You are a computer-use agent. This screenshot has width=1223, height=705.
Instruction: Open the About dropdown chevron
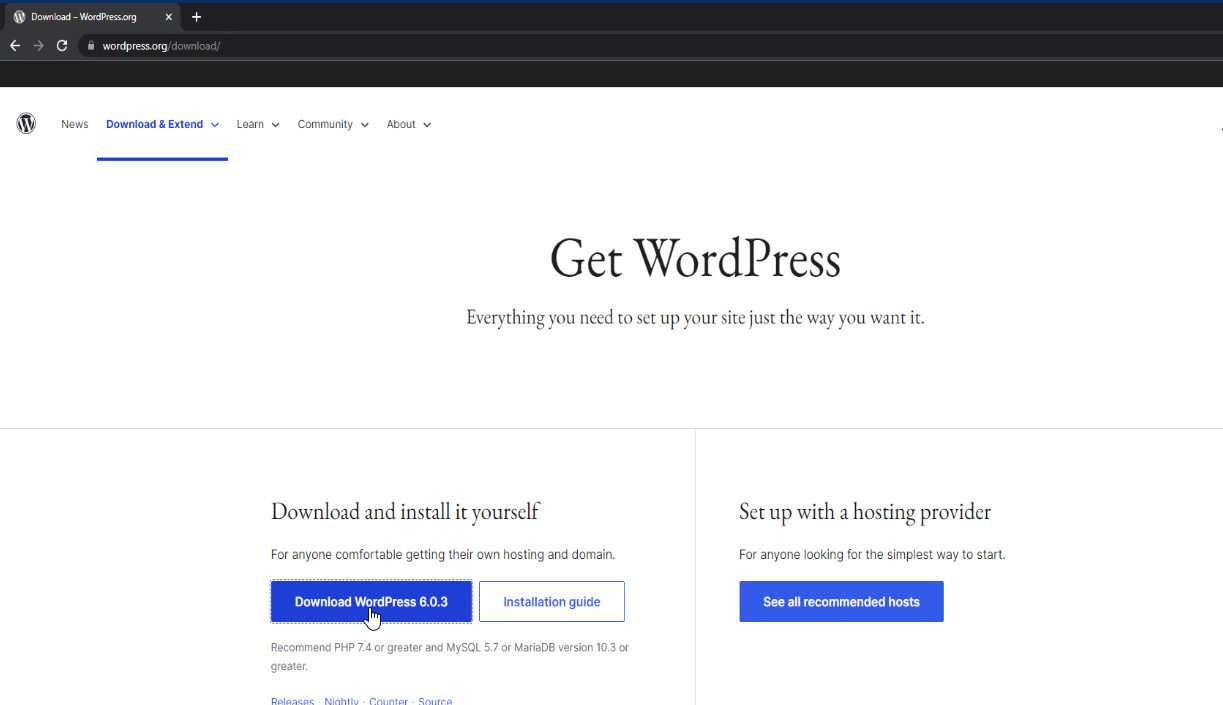[408, 124]
